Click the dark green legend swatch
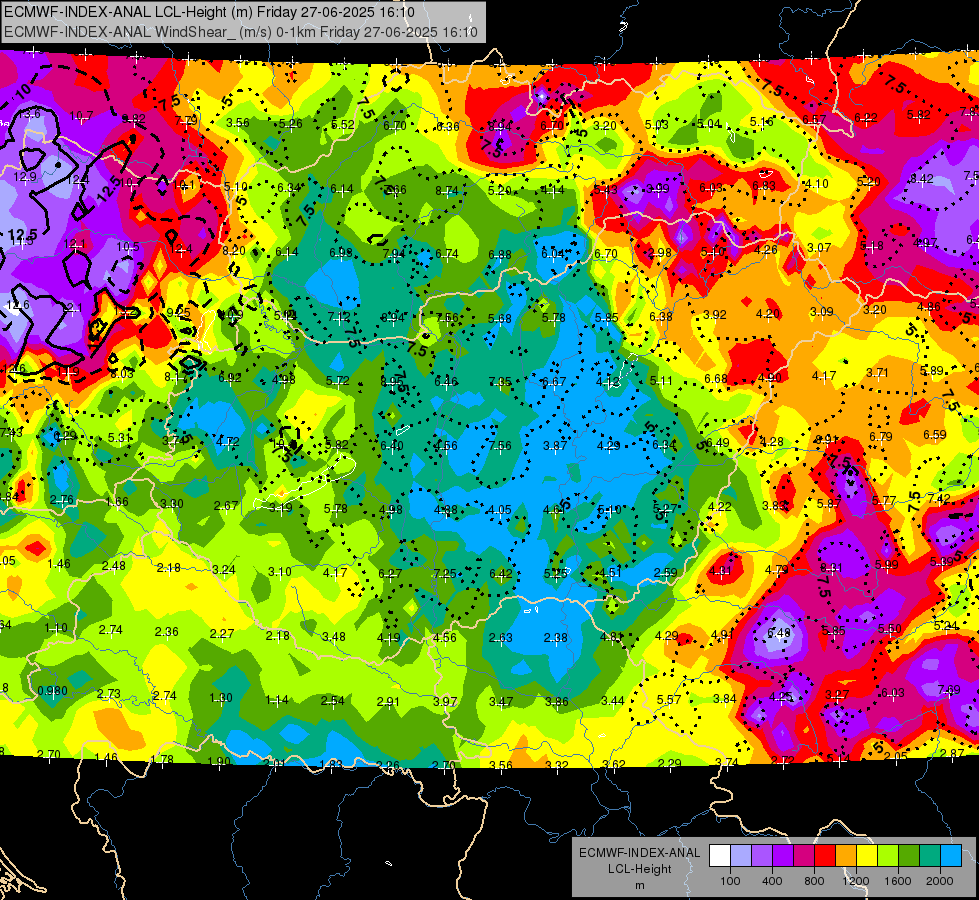Screen dimensions: 979x900 coord(908,856)
